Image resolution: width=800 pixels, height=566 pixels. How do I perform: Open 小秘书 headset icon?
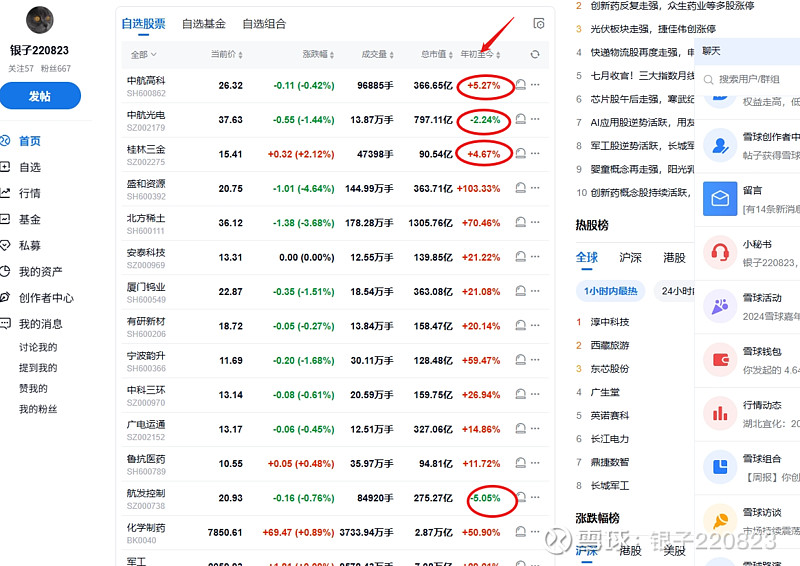point(720,252)
